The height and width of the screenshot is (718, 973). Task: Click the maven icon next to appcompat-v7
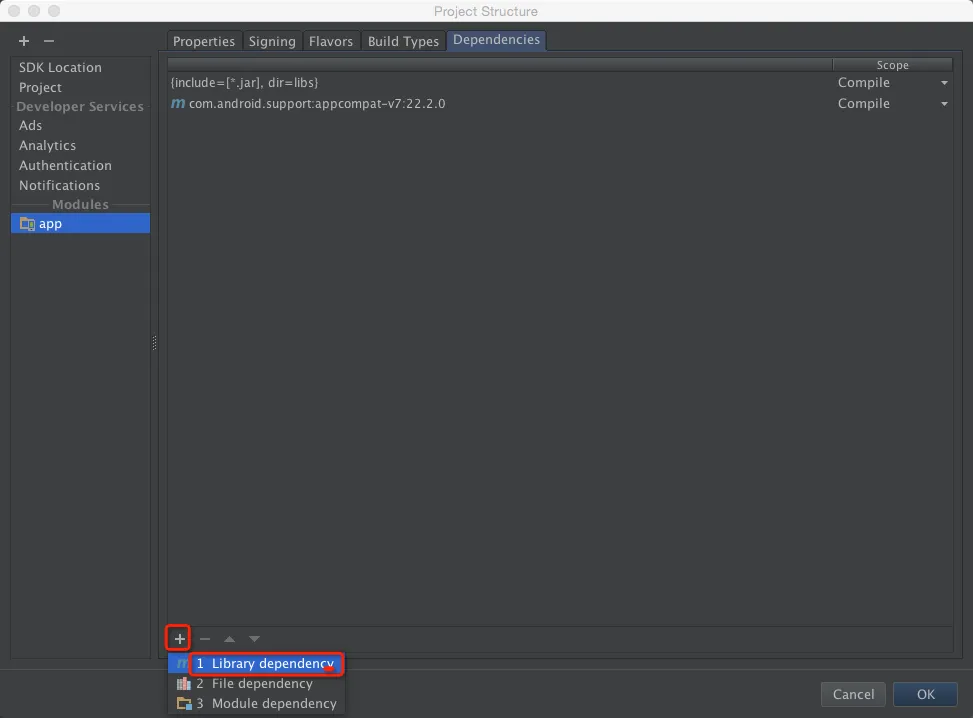pyautogui.click(x=177, y=104)
